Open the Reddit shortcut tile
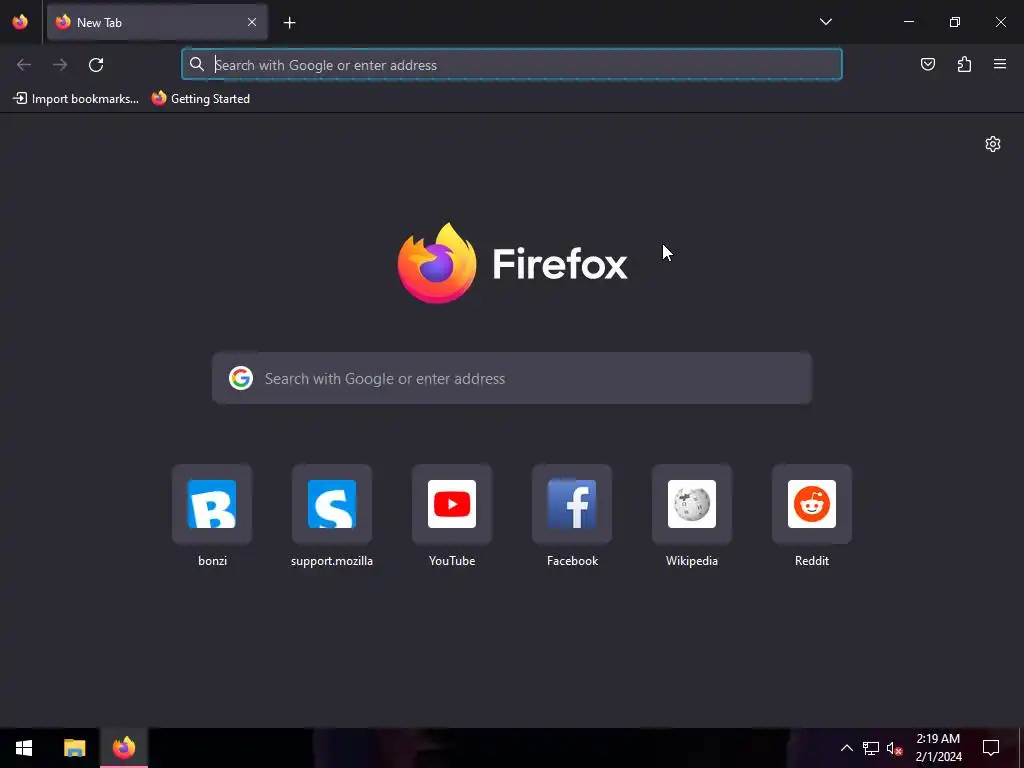 point(812,504)
